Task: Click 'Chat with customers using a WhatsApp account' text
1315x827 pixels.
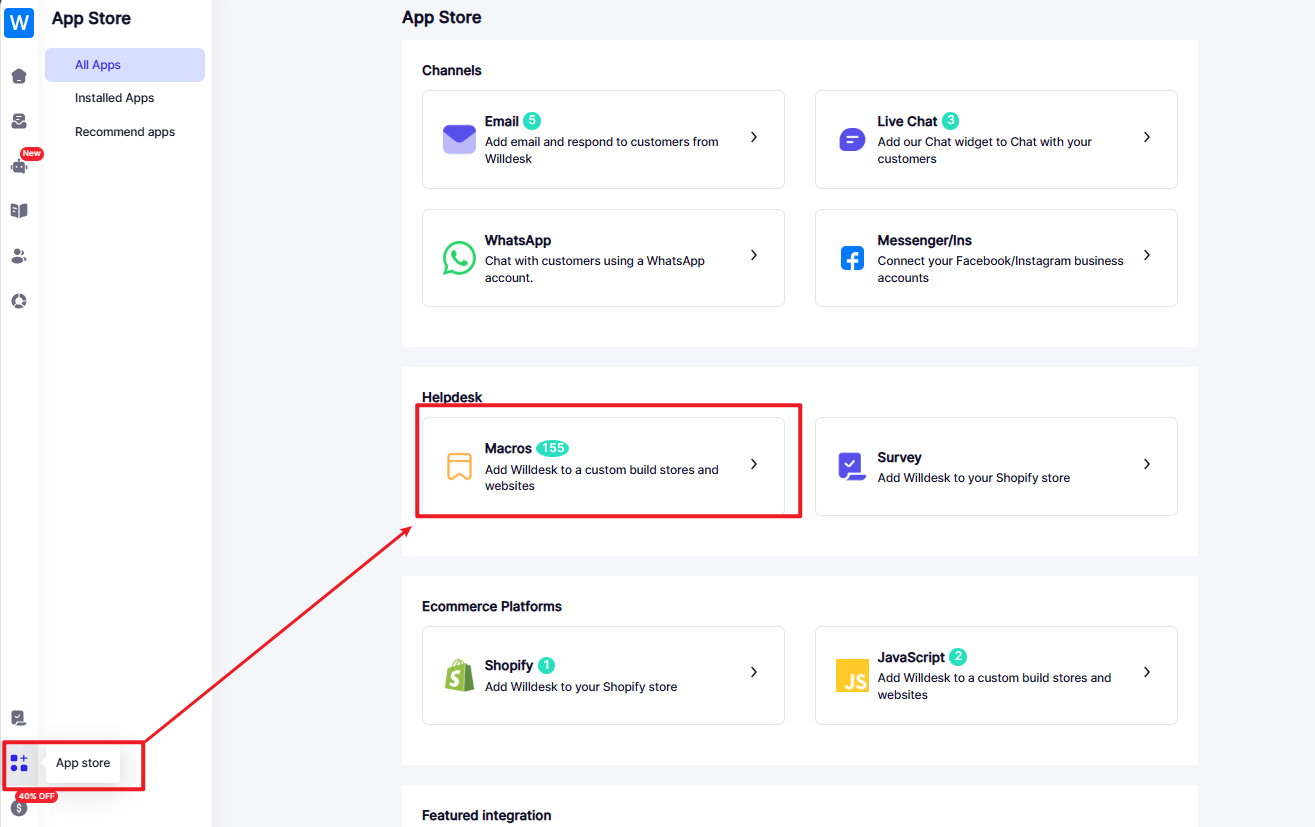Action: tap(595, 269)
